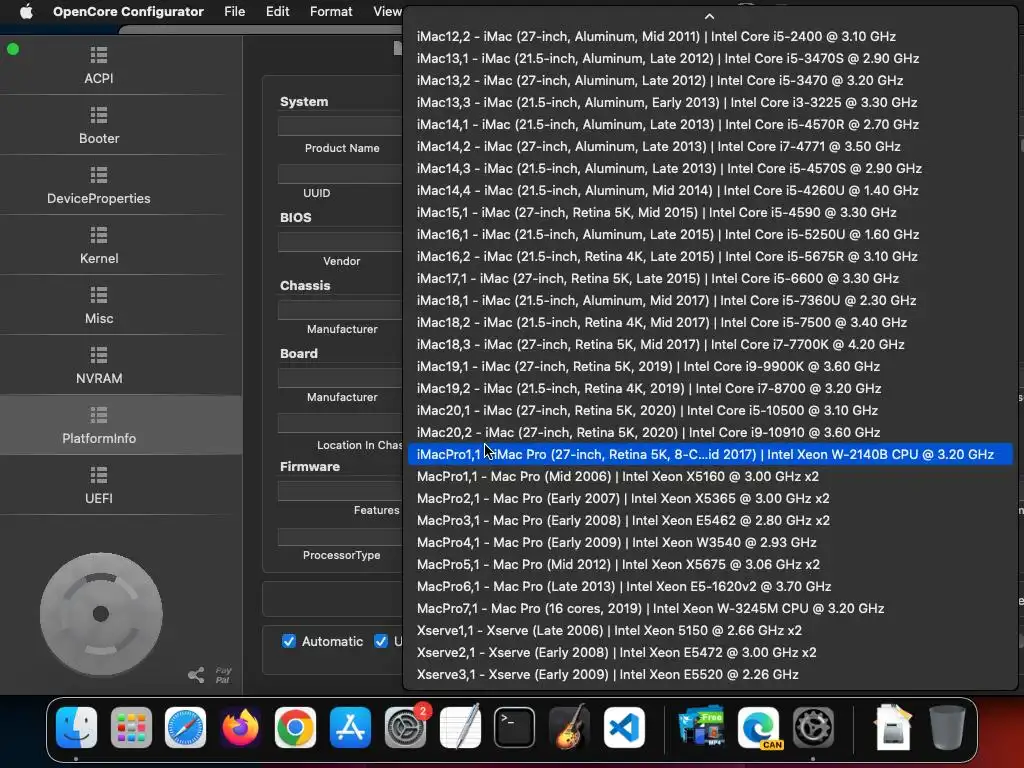Pick iMac18,3 Core i7-7700K model
This screenshot has height=768, width=1024.
(x=710, y=344)
